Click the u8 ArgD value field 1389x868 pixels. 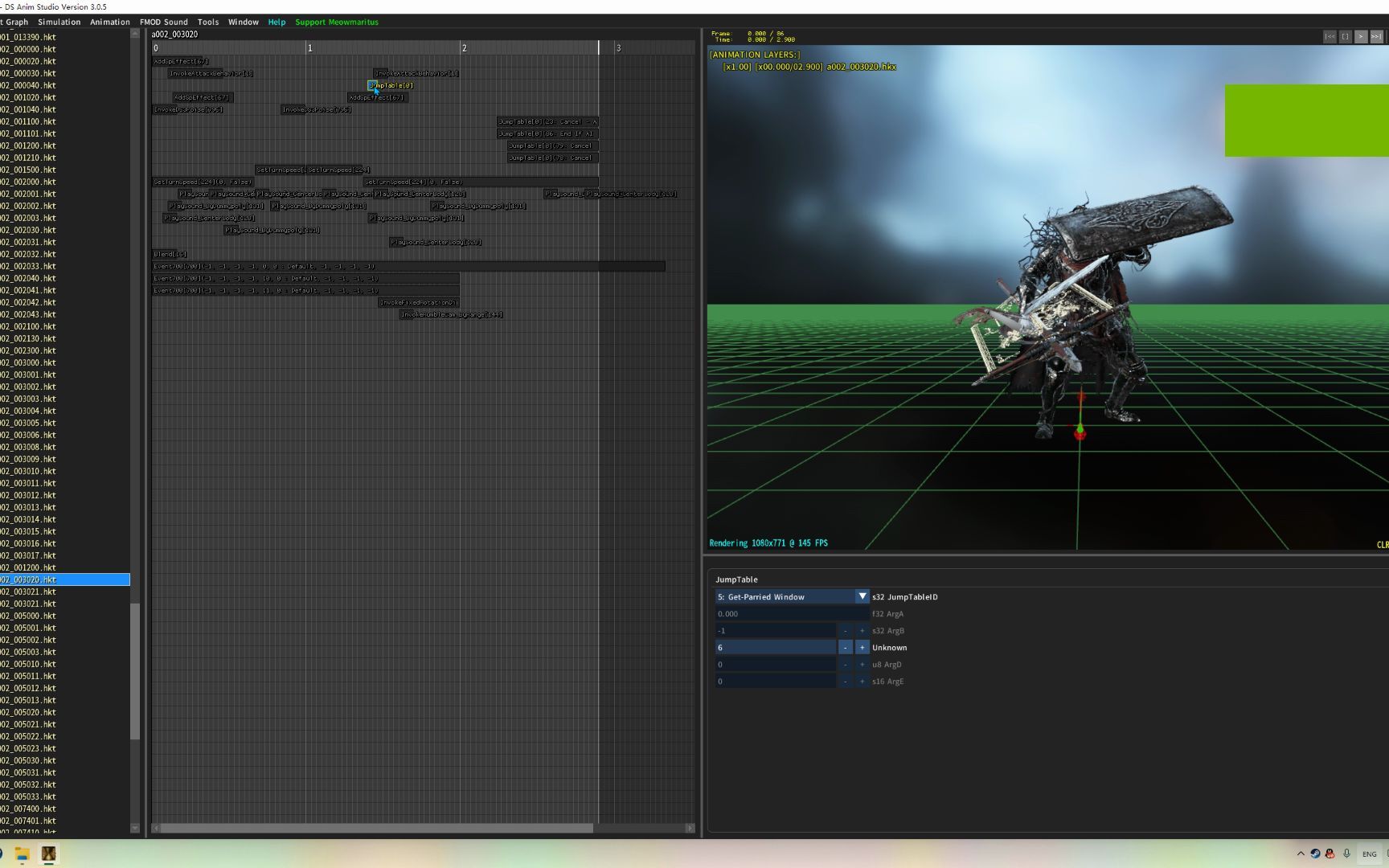coord(776,664)
